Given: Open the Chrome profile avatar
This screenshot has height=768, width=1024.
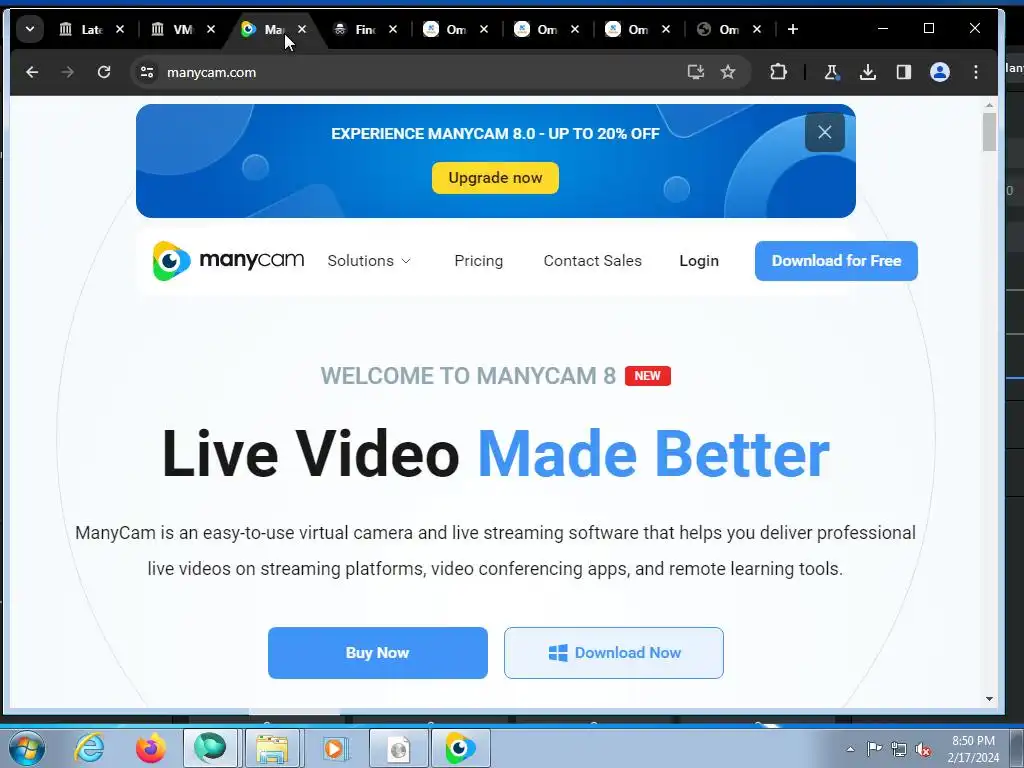Looking at the screenshot, I should pyautogui.click(x=940, y=72).
